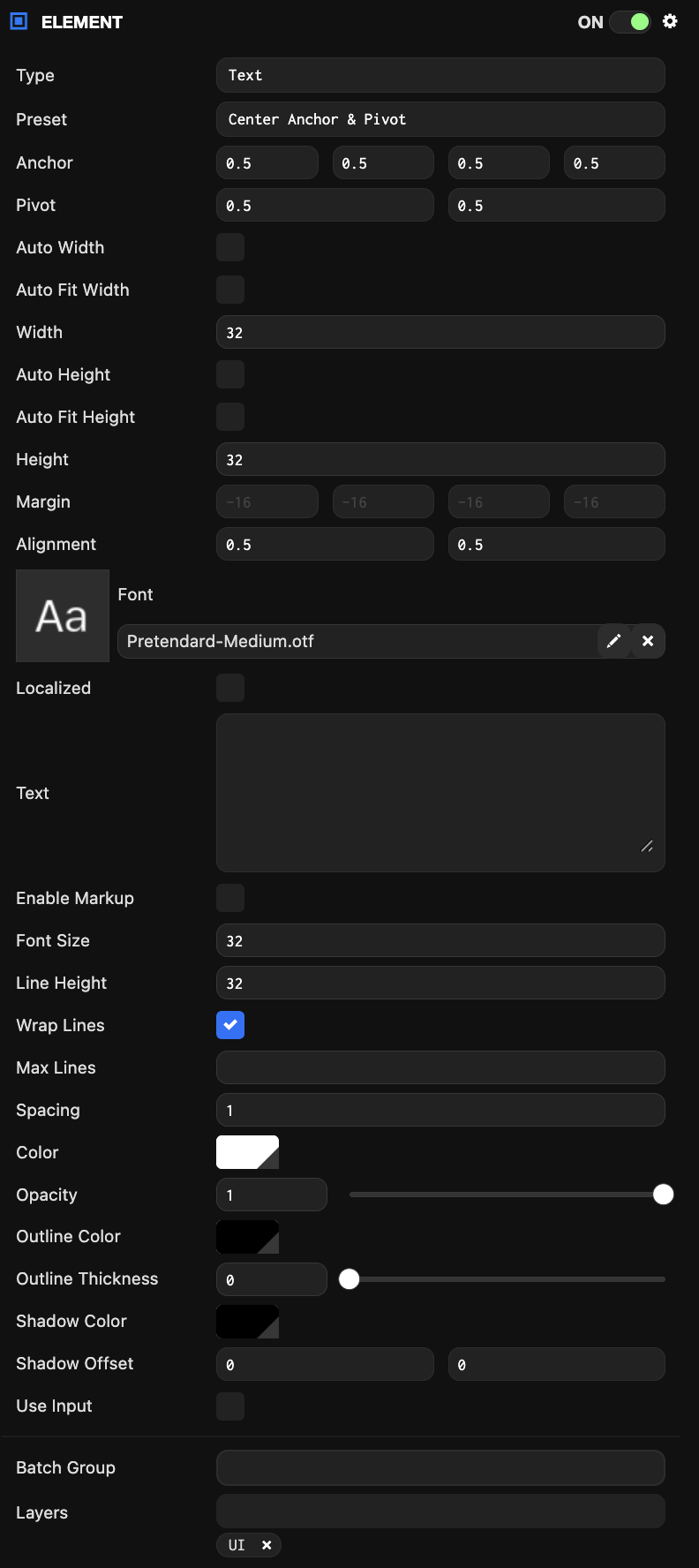Viewport: 699px width, 1568px height.
Task: Open Element settings via the gear icon
Action: [x=670, y=21]
